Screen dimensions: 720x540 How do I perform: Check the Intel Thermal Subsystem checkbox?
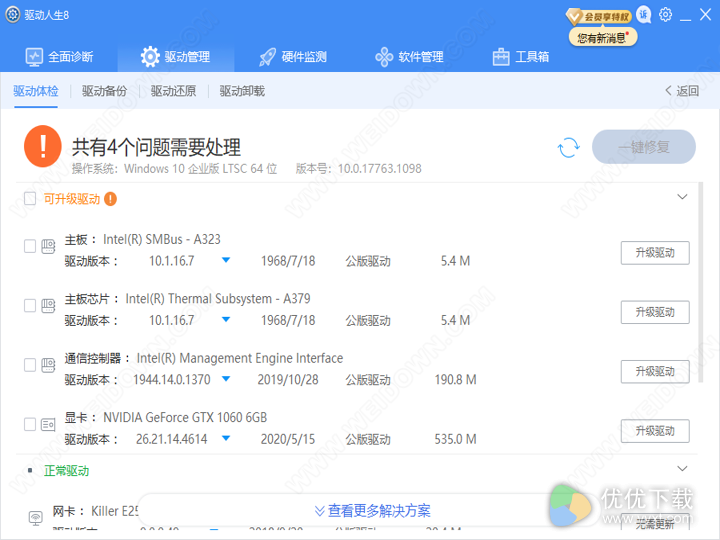(30, 306)
